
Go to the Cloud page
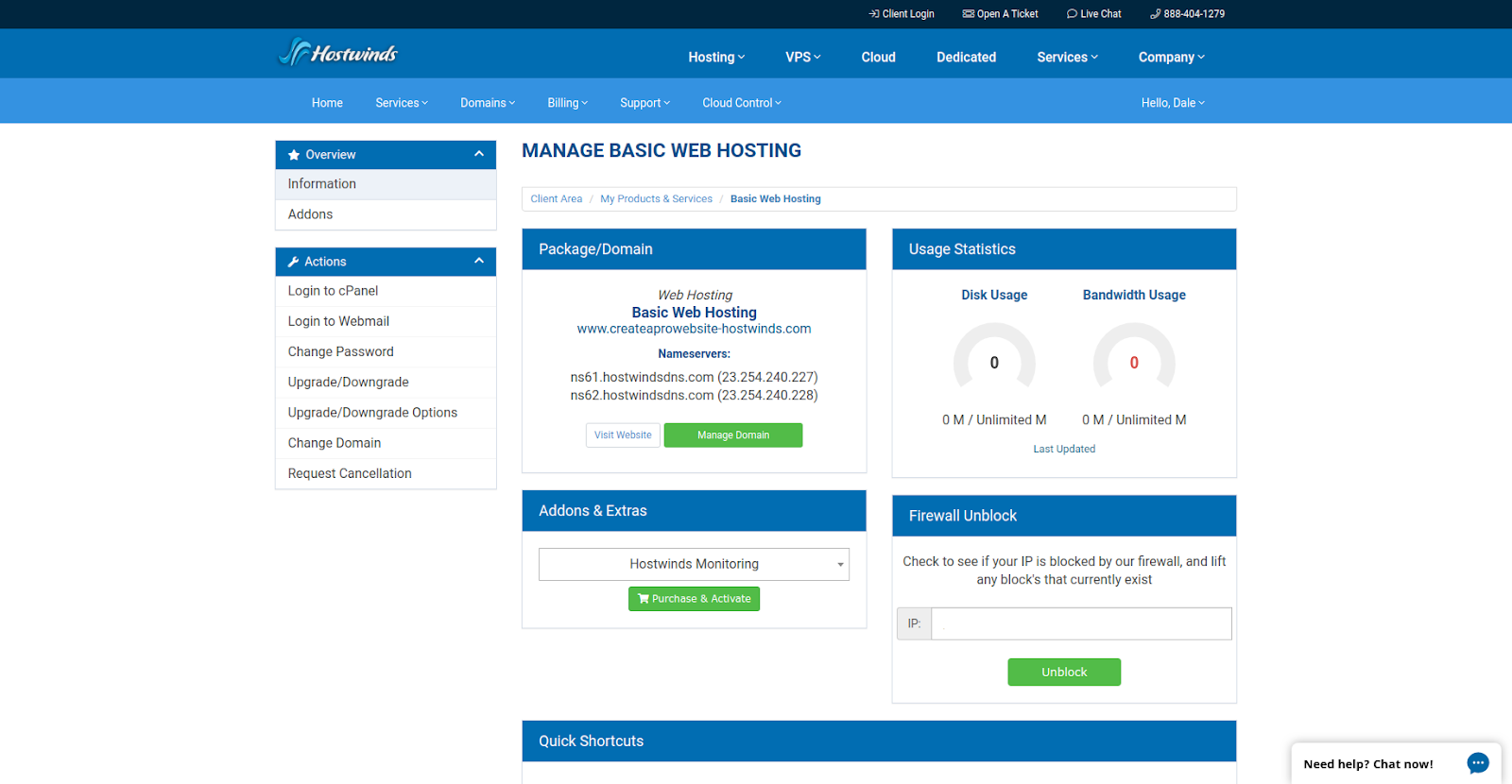pos(879,58)
